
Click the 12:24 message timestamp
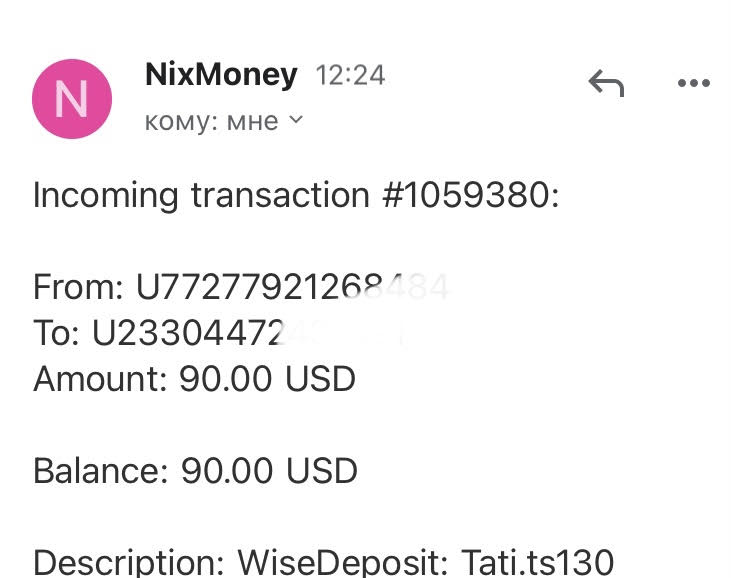pyautogui.click(x=350, y=75)
